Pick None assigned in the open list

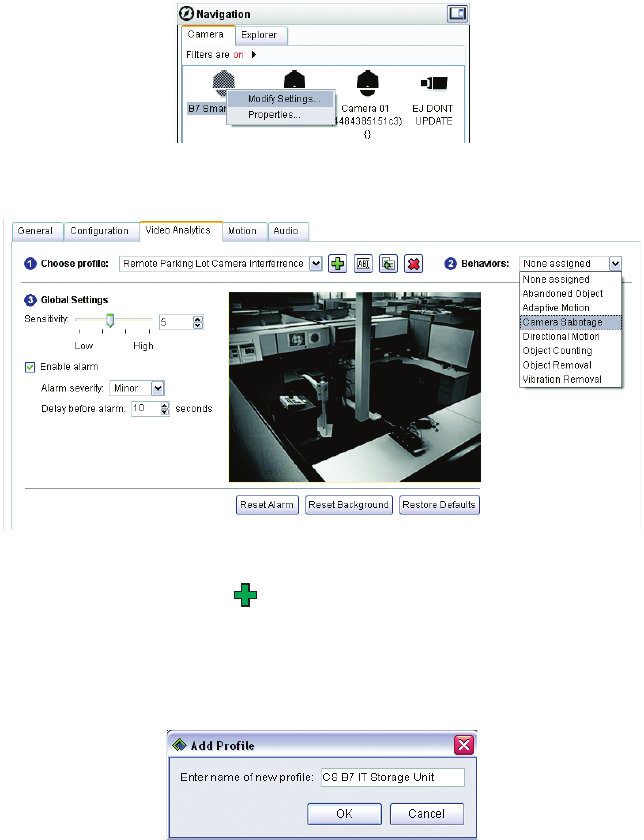[571, 280]
